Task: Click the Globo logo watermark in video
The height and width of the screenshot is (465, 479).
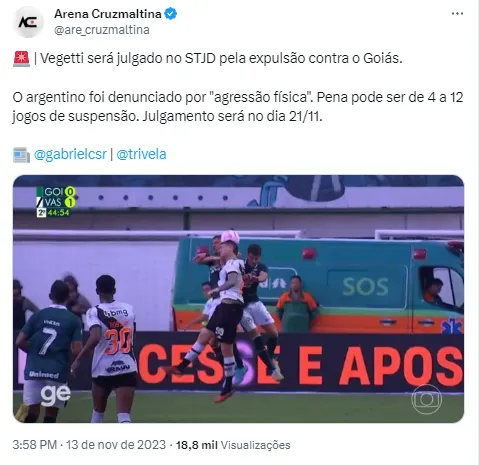Action: pyautogui.click(x=426, y=399)
